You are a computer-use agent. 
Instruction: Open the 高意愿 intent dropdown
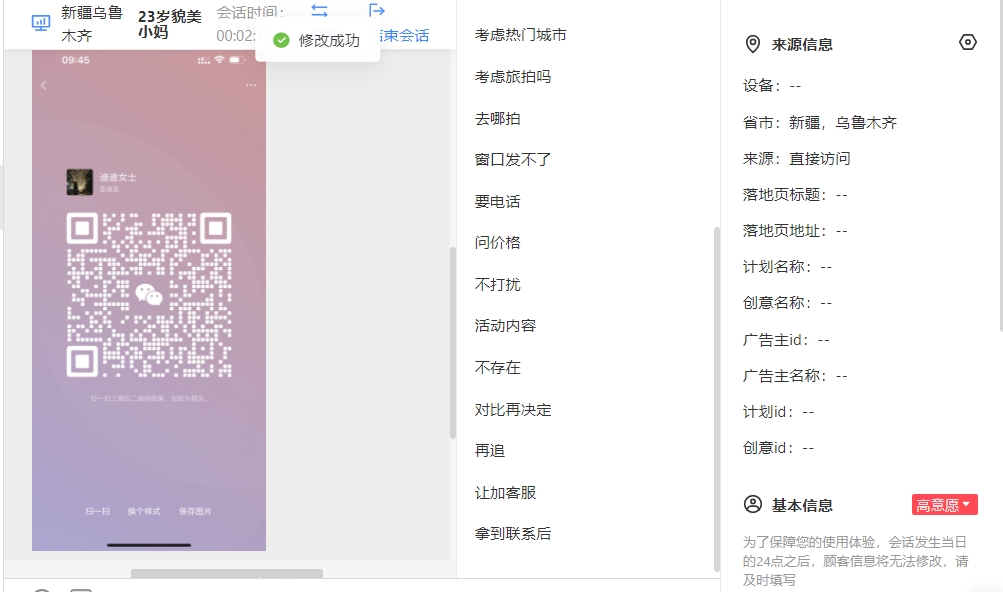click(x=945, y=504)
